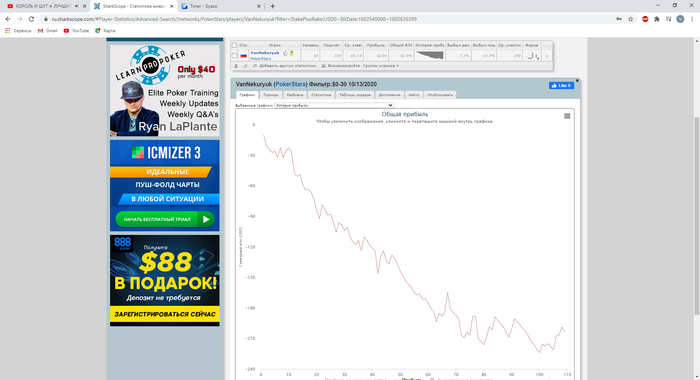The width and height of the screenshot is (700, 380).
Task: Reload the SharkScope page
Action: click(31, 19)
